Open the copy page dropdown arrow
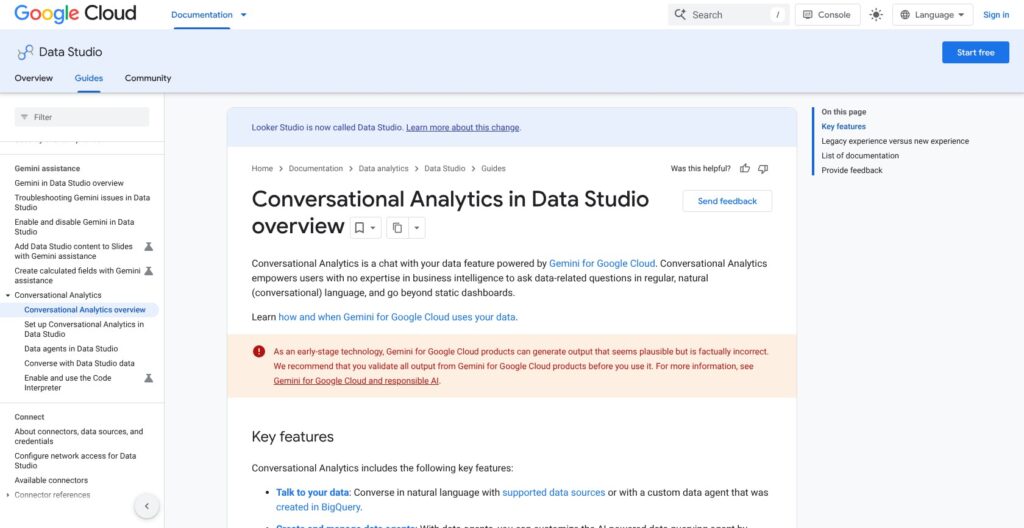The image size is (1024, 528). (x=417, y=227)
